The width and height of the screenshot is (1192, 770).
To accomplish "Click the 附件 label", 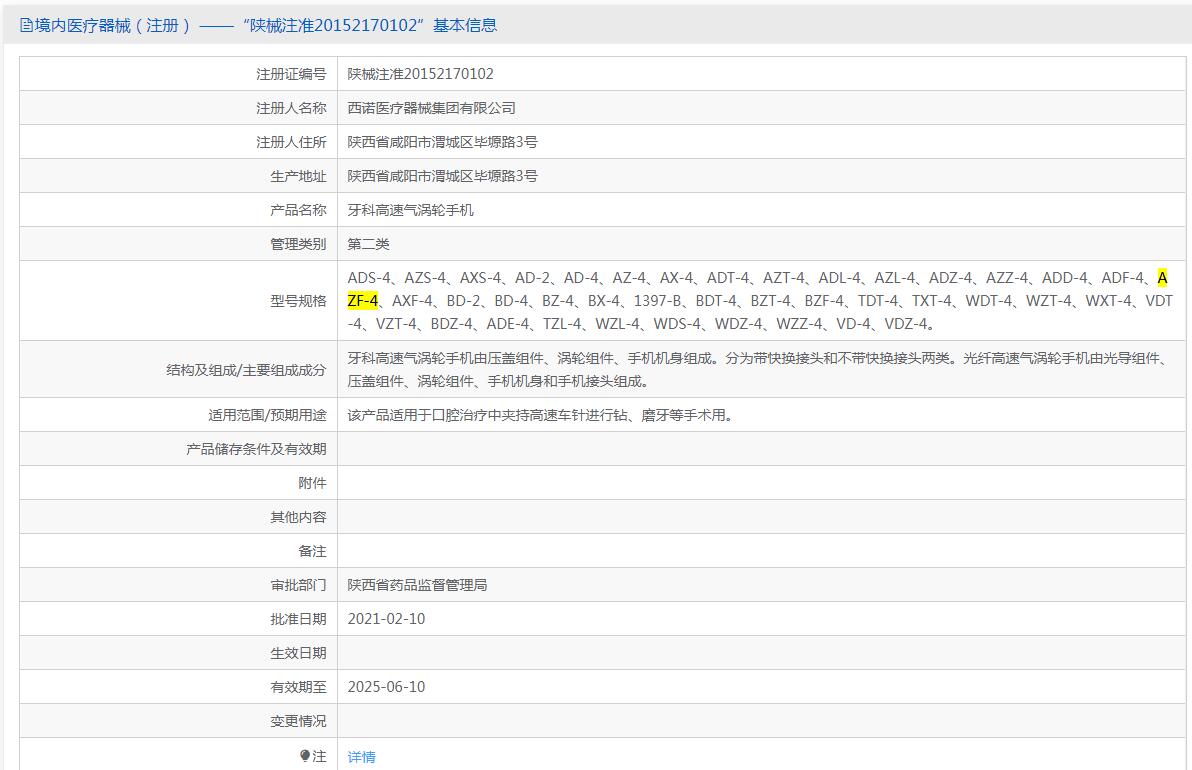I will pyautogui.click(x=312, y=483).
